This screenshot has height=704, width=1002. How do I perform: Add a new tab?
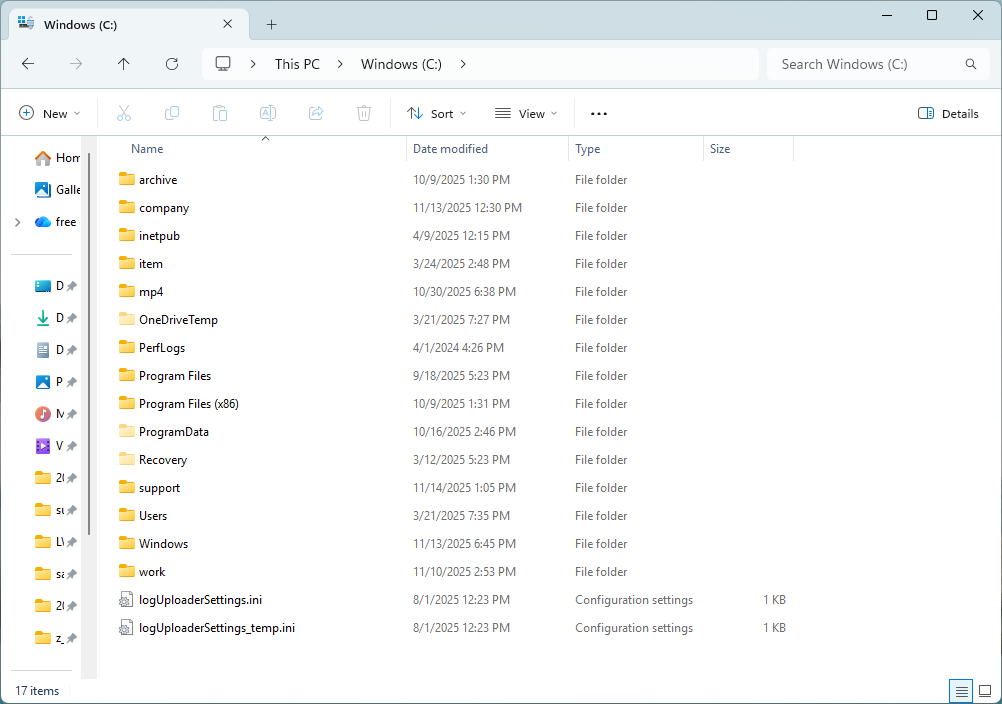(271, 25)
